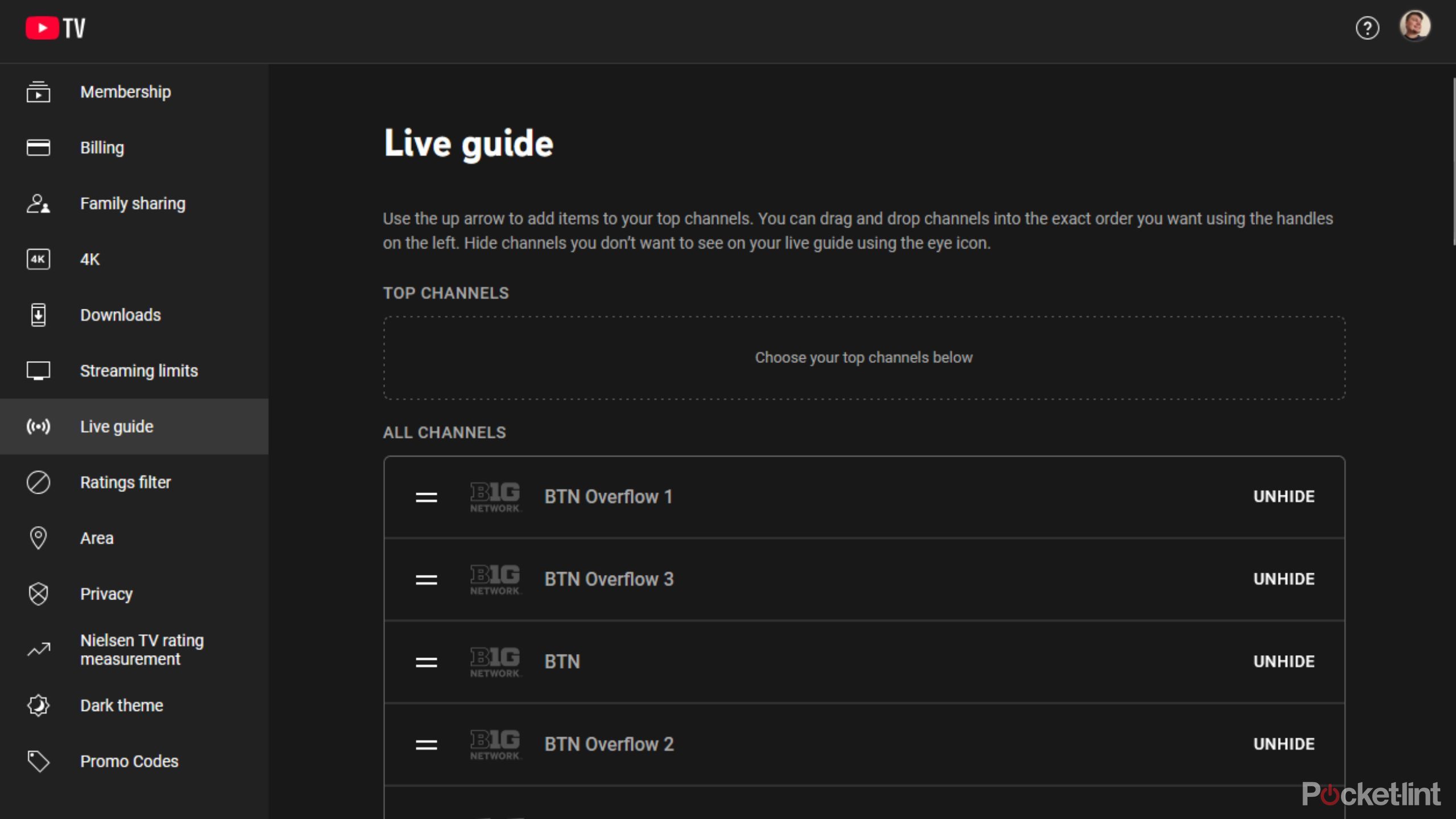Click the Nielsen trending arrow icon
This screenshot has height=819, width=1456.
38,649
